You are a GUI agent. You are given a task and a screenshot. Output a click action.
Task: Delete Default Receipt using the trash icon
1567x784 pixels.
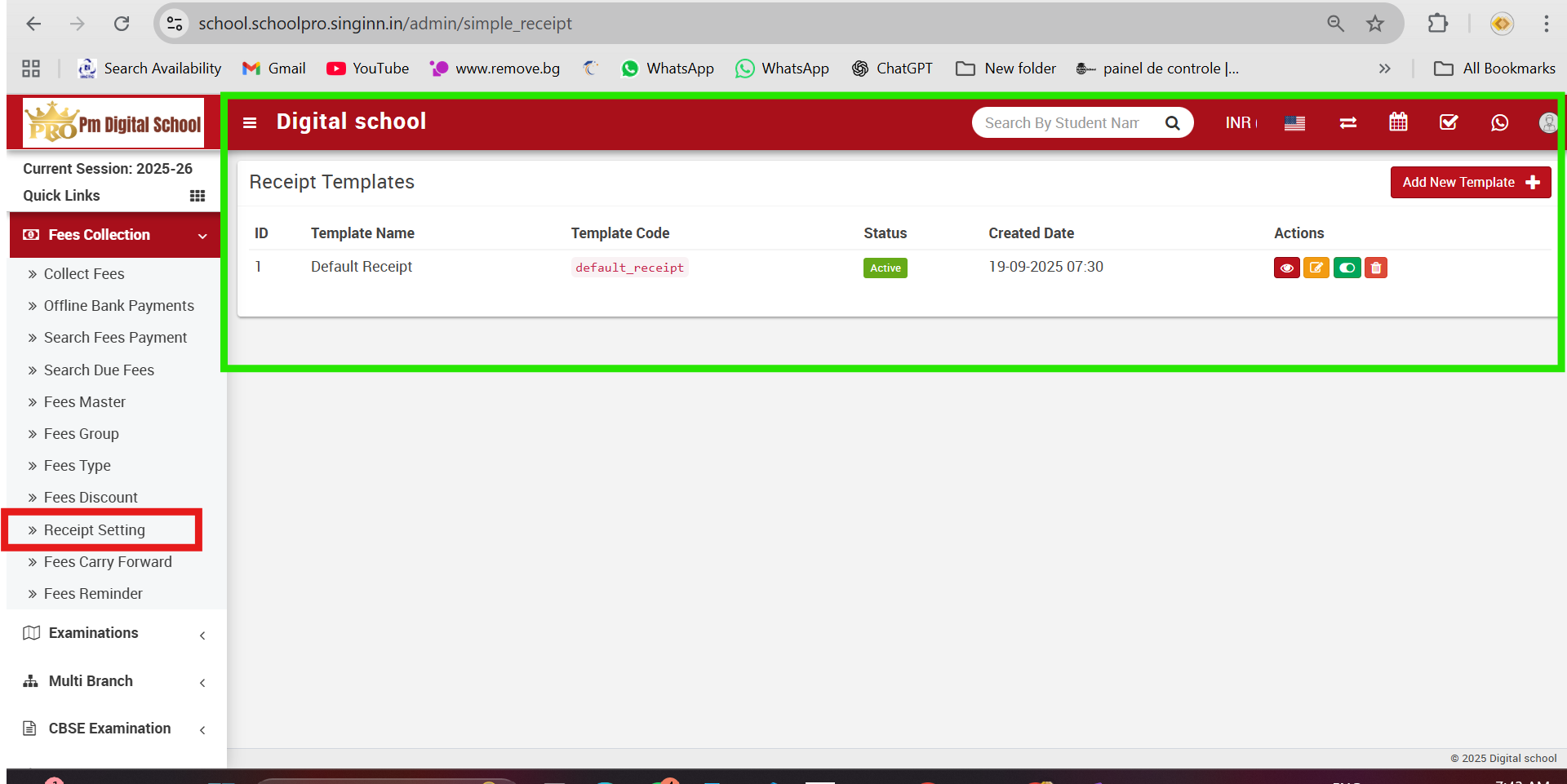click(1376, 268)
